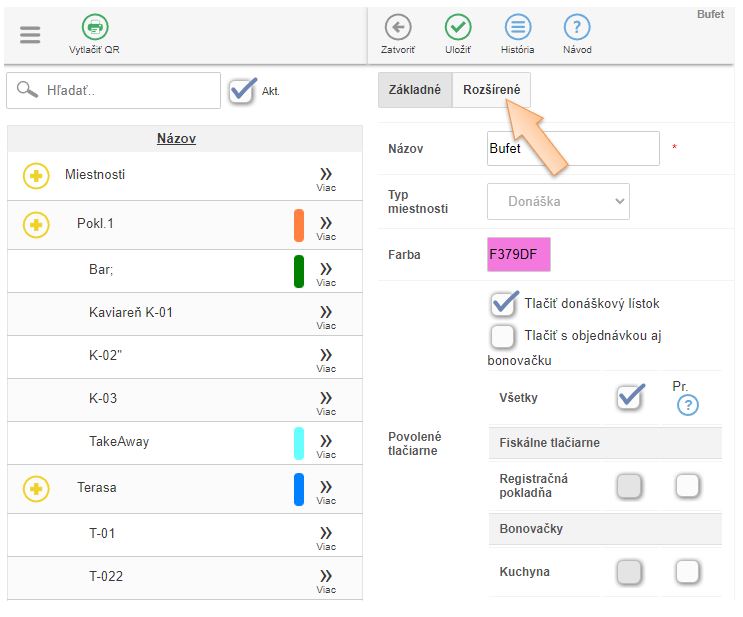Switch to the Rozšírené tab
The width and height of the screenshot is (743, 617).
point(491,90)
